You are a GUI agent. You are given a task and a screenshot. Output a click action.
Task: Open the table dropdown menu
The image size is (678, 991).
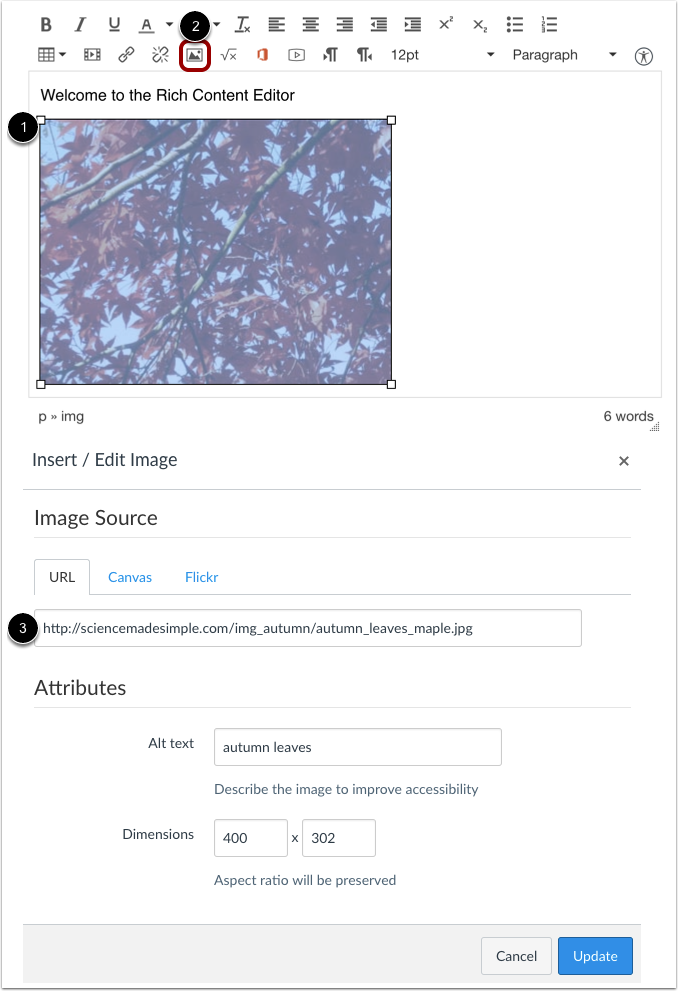tap(52, 55)
